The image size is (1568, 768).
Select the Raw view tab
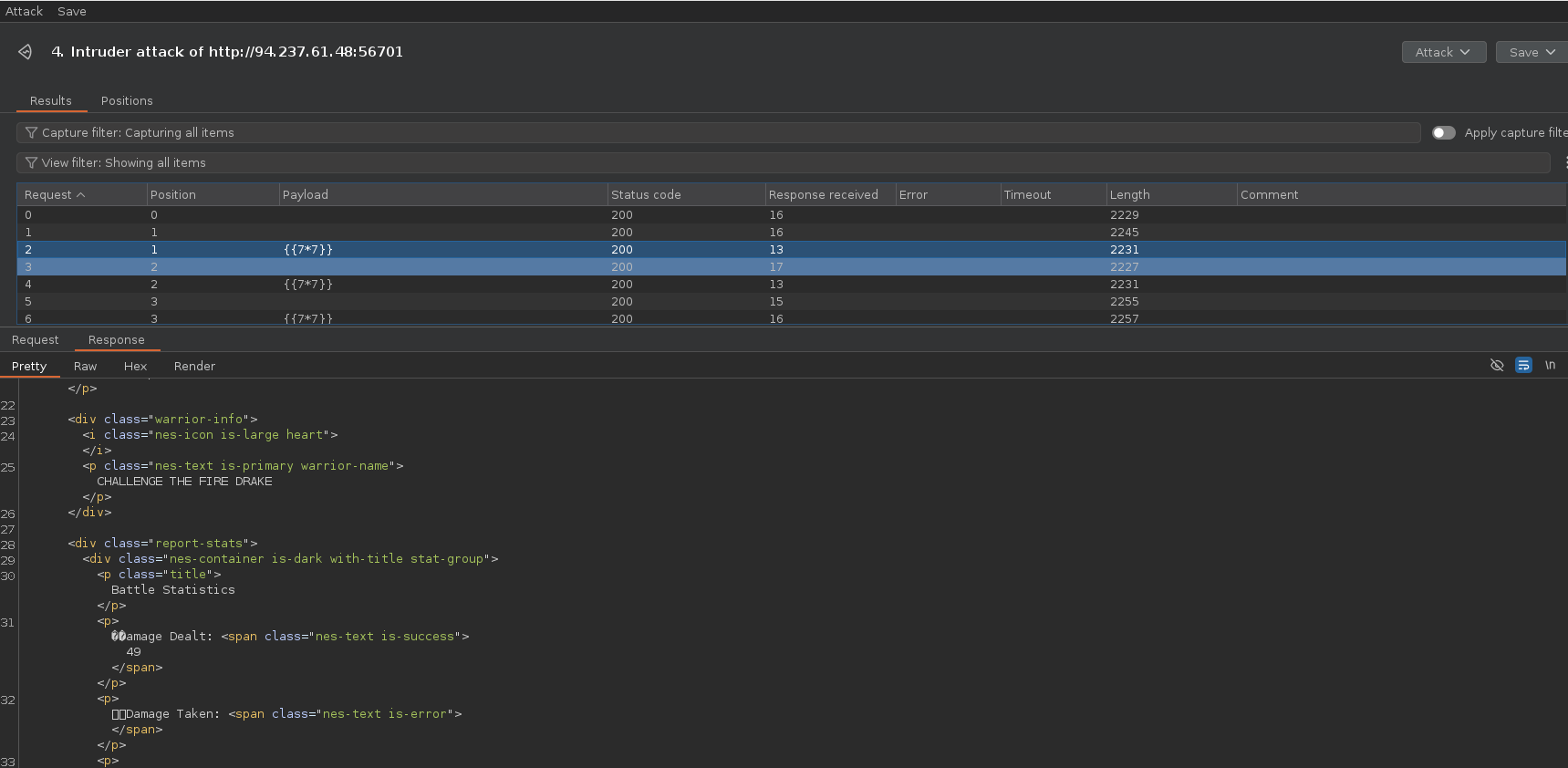[x=86, y=366]
